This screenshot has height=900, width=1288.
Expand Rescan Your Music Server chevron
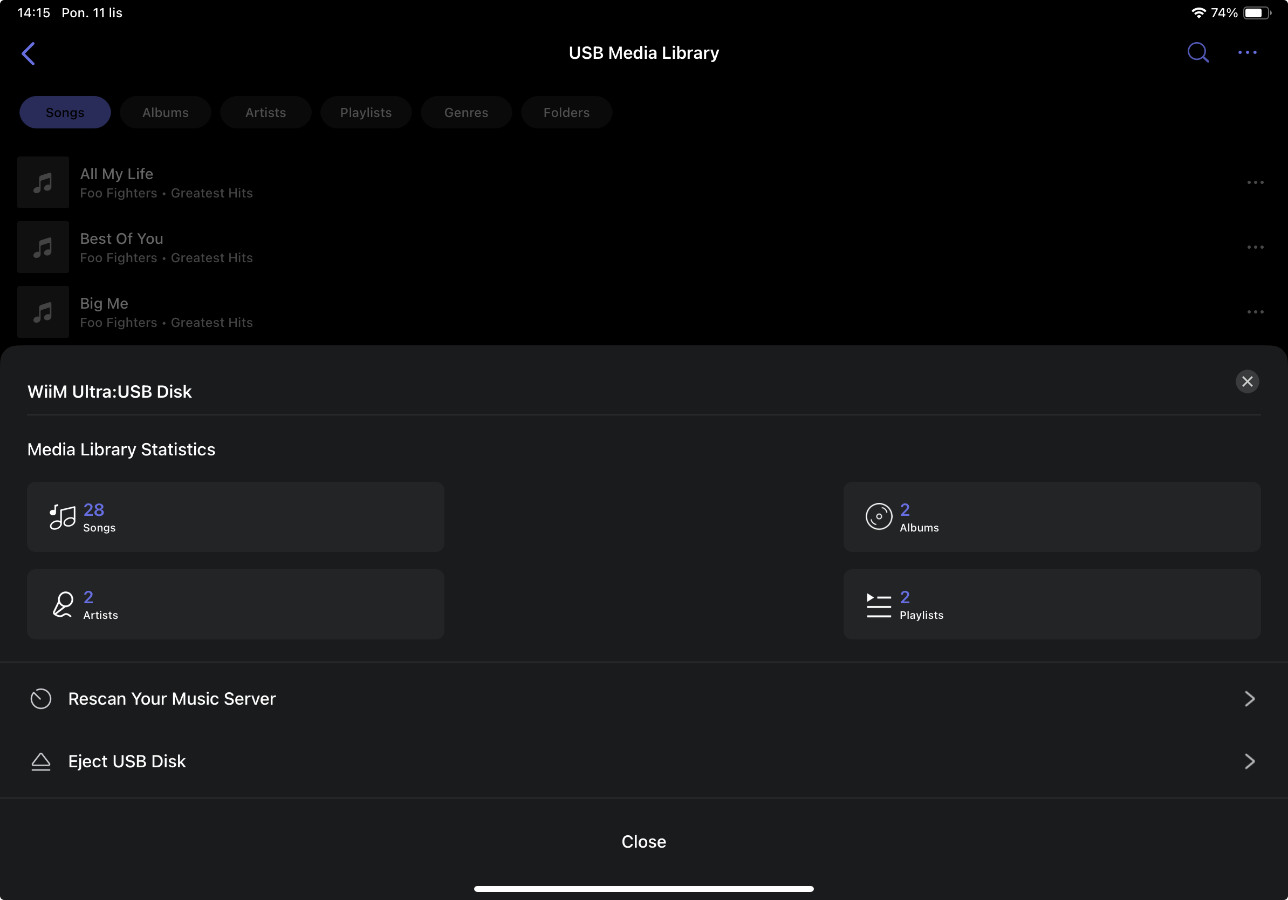(x=1249, y=699)
